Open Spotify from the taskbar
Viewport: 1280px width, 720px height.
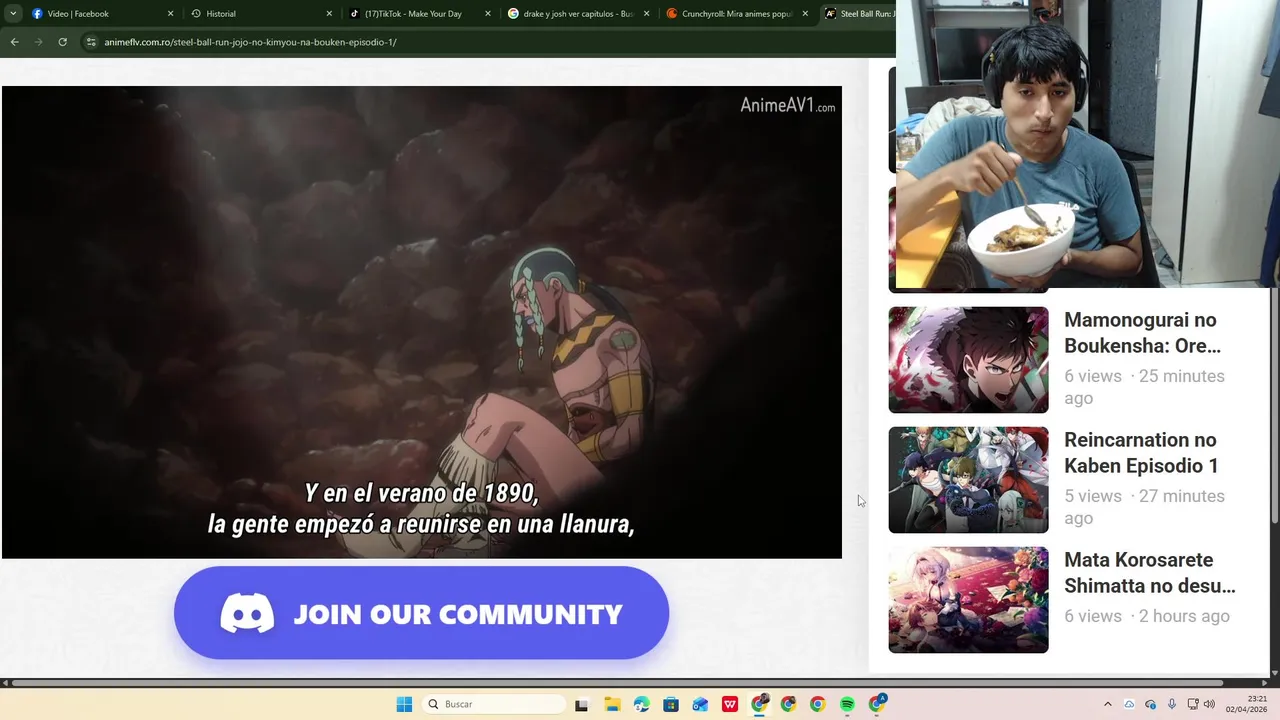(847, 704)
